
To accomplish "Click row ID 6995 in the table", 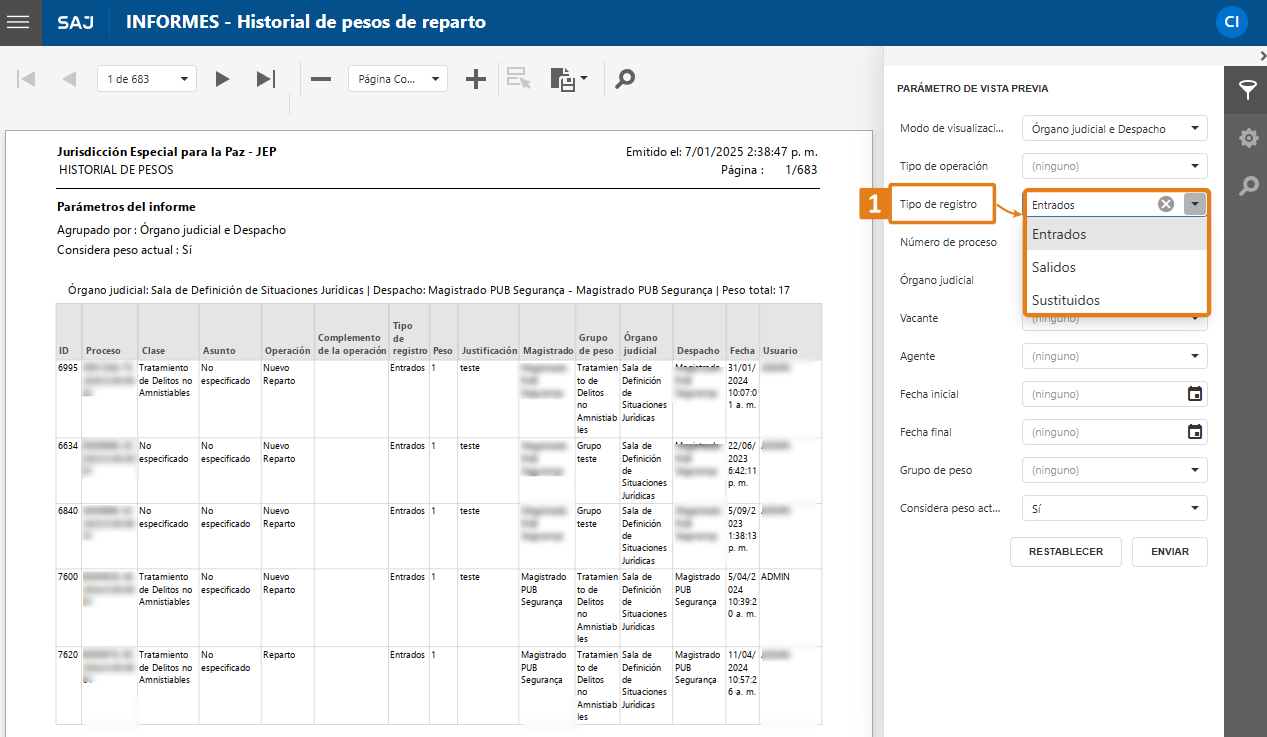I will pos(439,397).
